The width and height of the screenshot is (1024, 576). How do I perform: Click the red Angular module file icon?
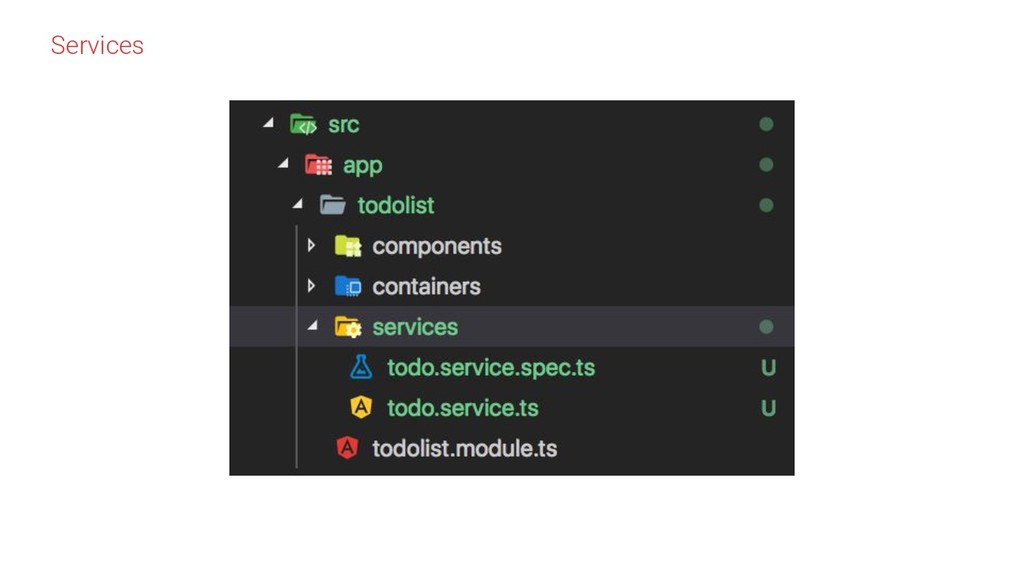(347, 449)
